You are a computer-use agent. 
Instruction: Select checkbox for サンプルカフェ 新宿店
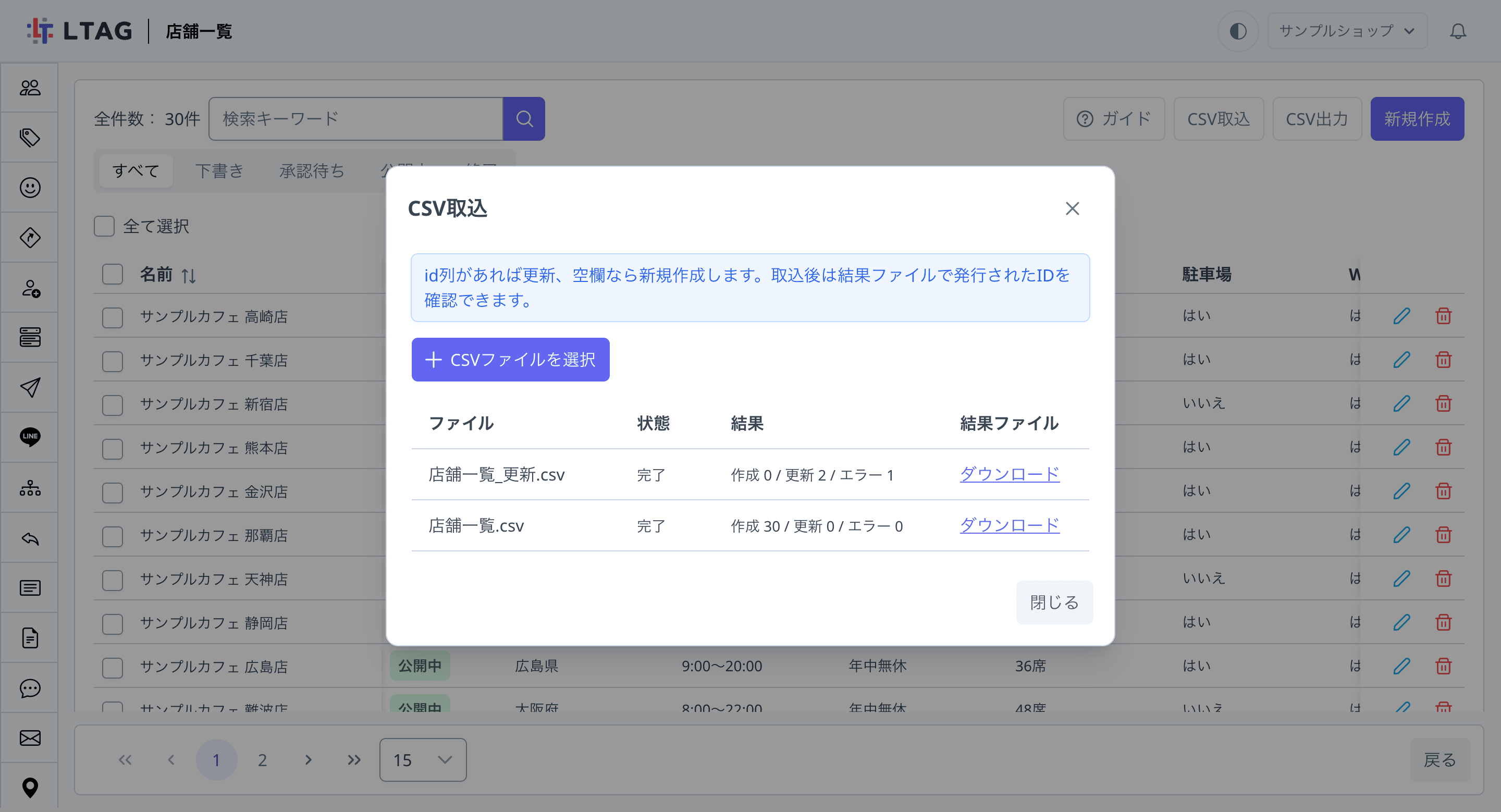click(113, 405)
